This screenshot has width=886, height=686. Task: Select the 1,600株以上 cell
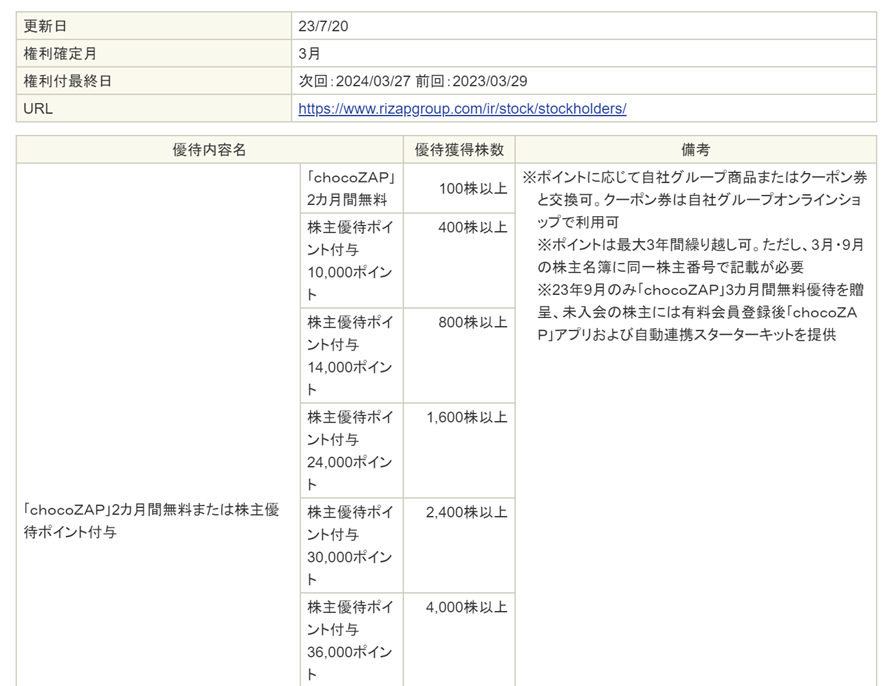pyautogui.click(x=459, y=450)
